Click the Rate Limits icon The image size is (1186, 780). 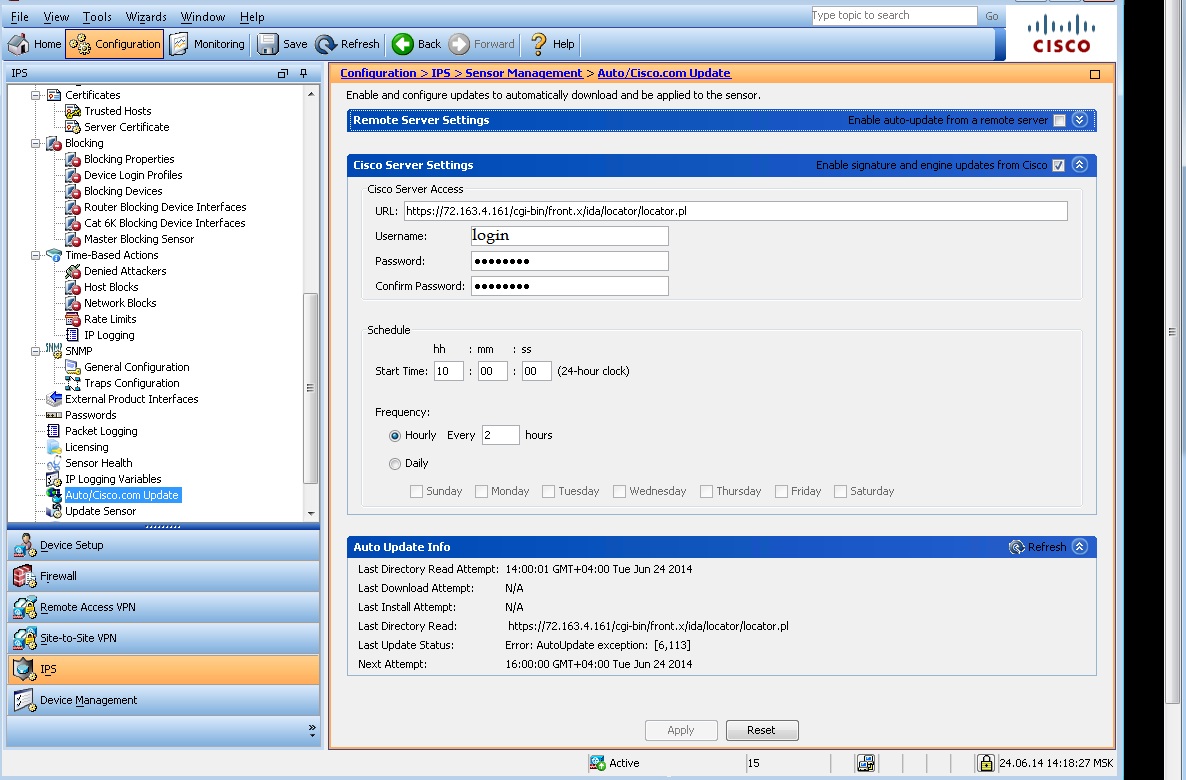point(73,319)
